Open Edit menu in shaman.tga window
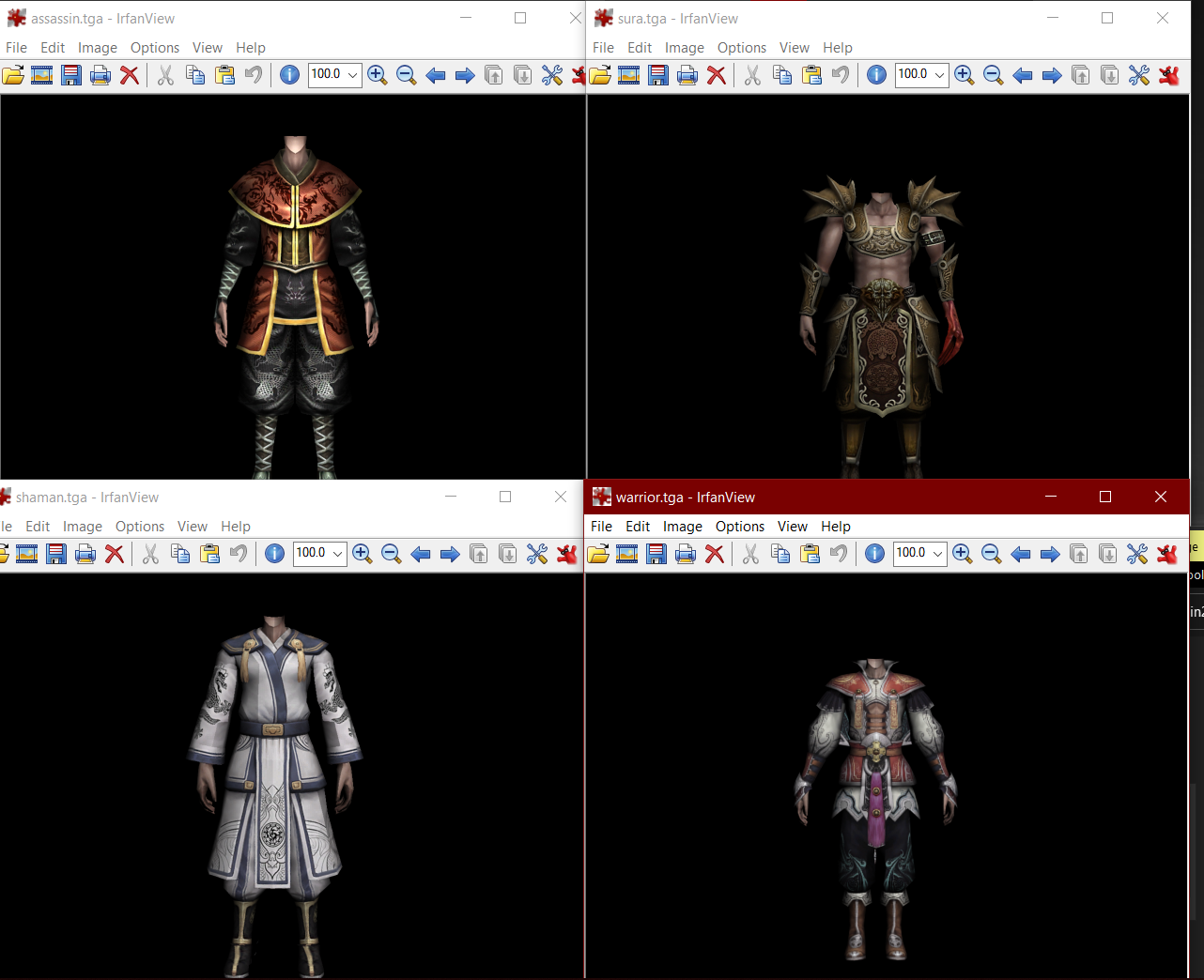 [x=38, y=527]
